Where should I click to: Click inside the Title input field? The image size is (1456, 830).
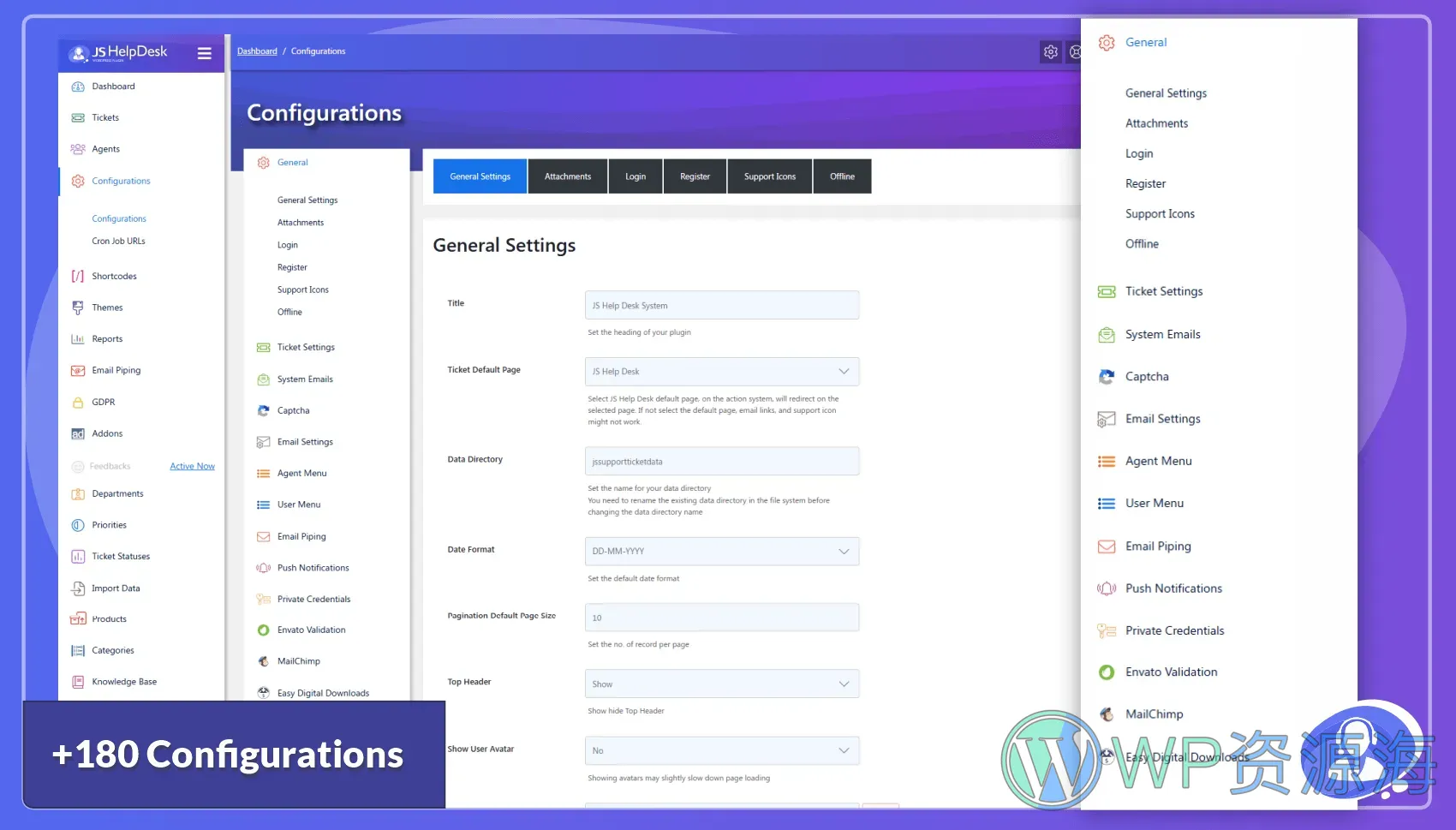(x=721, y=304)
